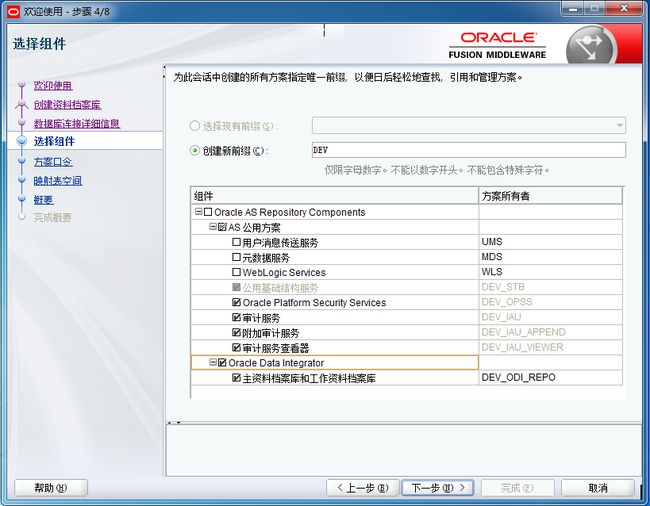Click the 上一步 back button
This screenshot has width=650, height=506.
point(363,488)
